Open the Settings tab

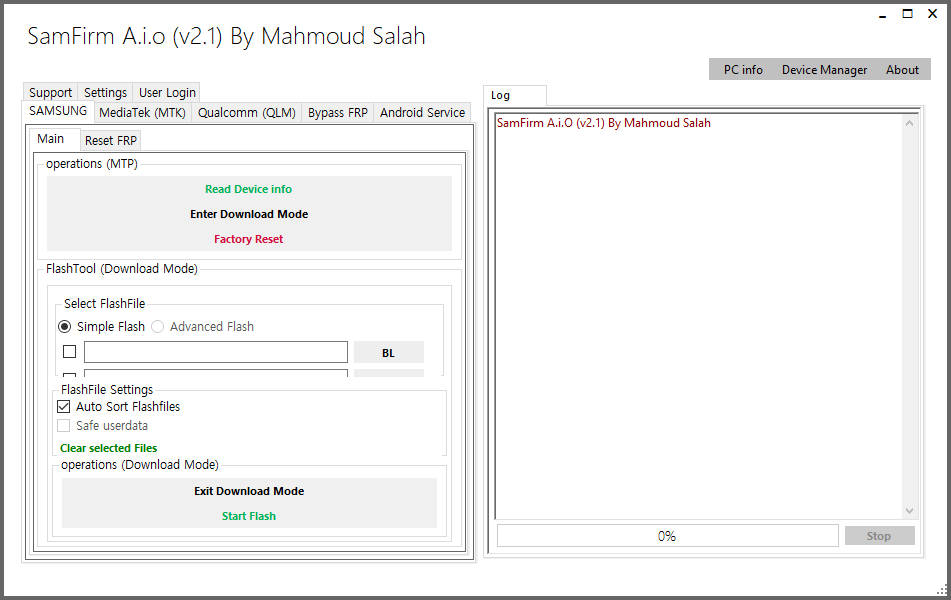105,92
